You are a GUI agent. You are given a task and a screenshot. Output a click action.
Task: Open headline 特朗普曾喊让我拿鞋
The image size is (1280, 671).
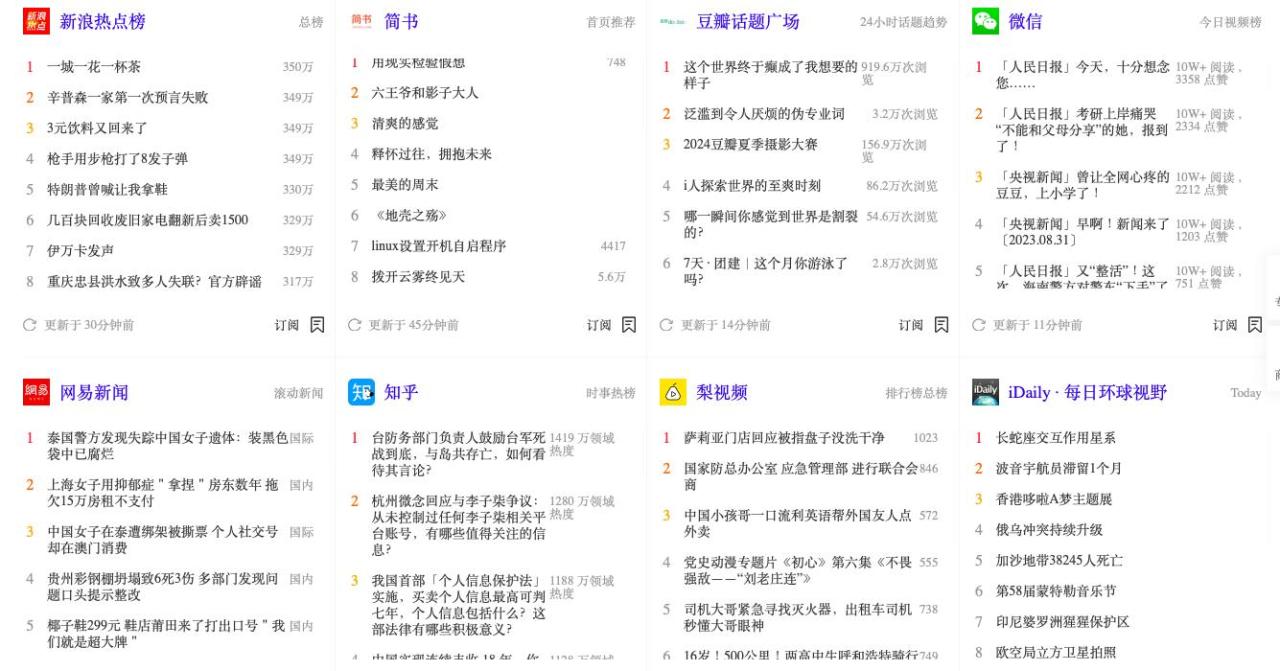pyautogui.click(x=107, y=189)
